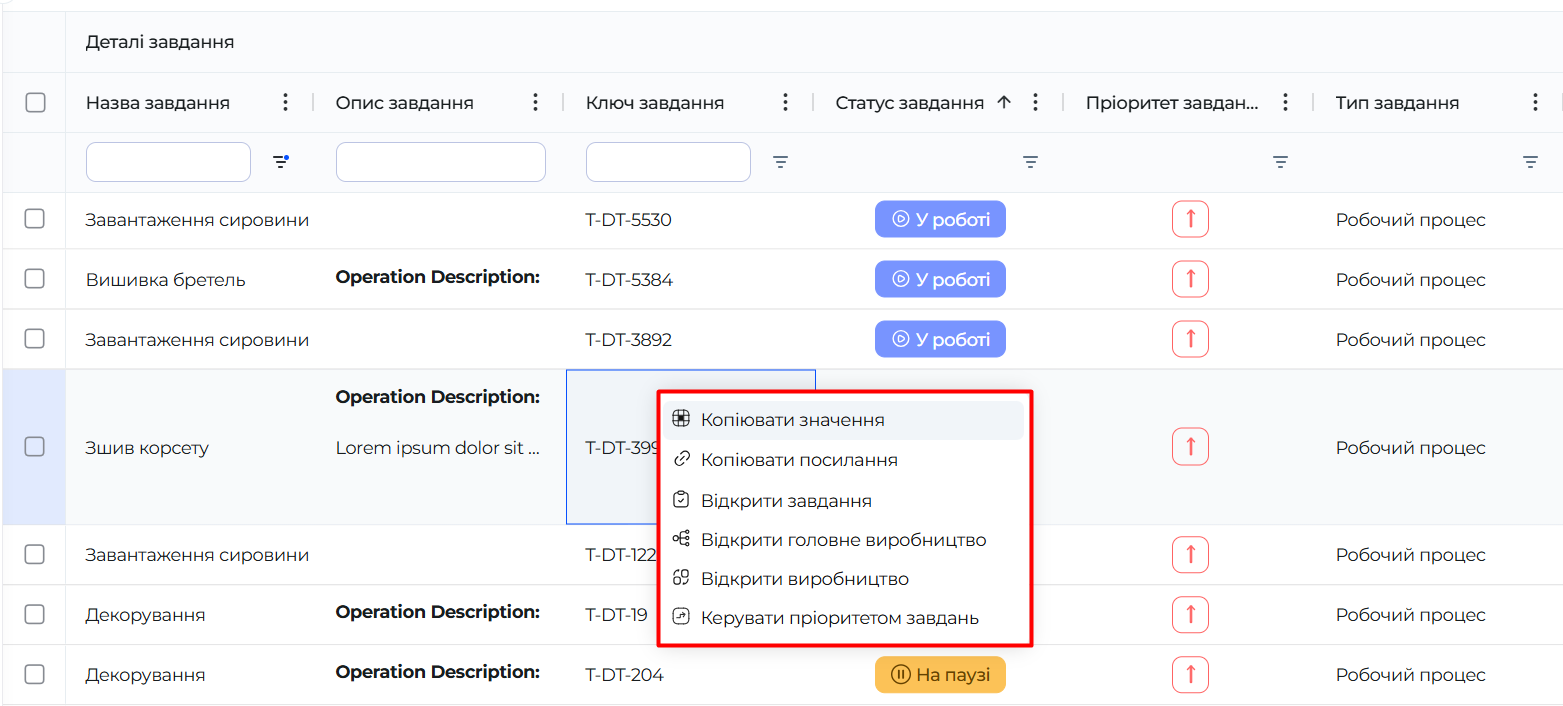Focus the Опис завдання filter text field
This screenshot has width=1563, height=706.
pyautogui.click(x=440, y=162)
